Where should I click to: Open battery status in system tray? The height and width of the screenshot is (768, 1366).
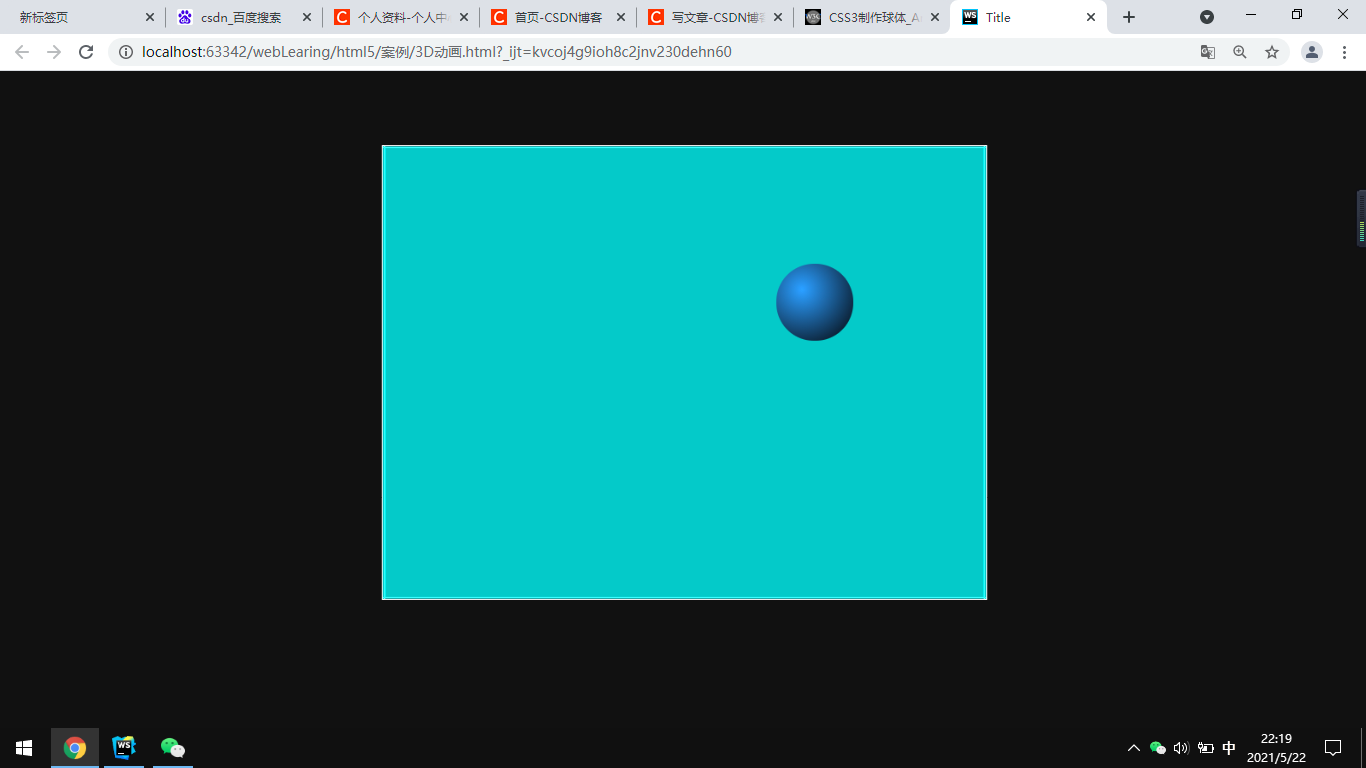(x=1206, y=748)
